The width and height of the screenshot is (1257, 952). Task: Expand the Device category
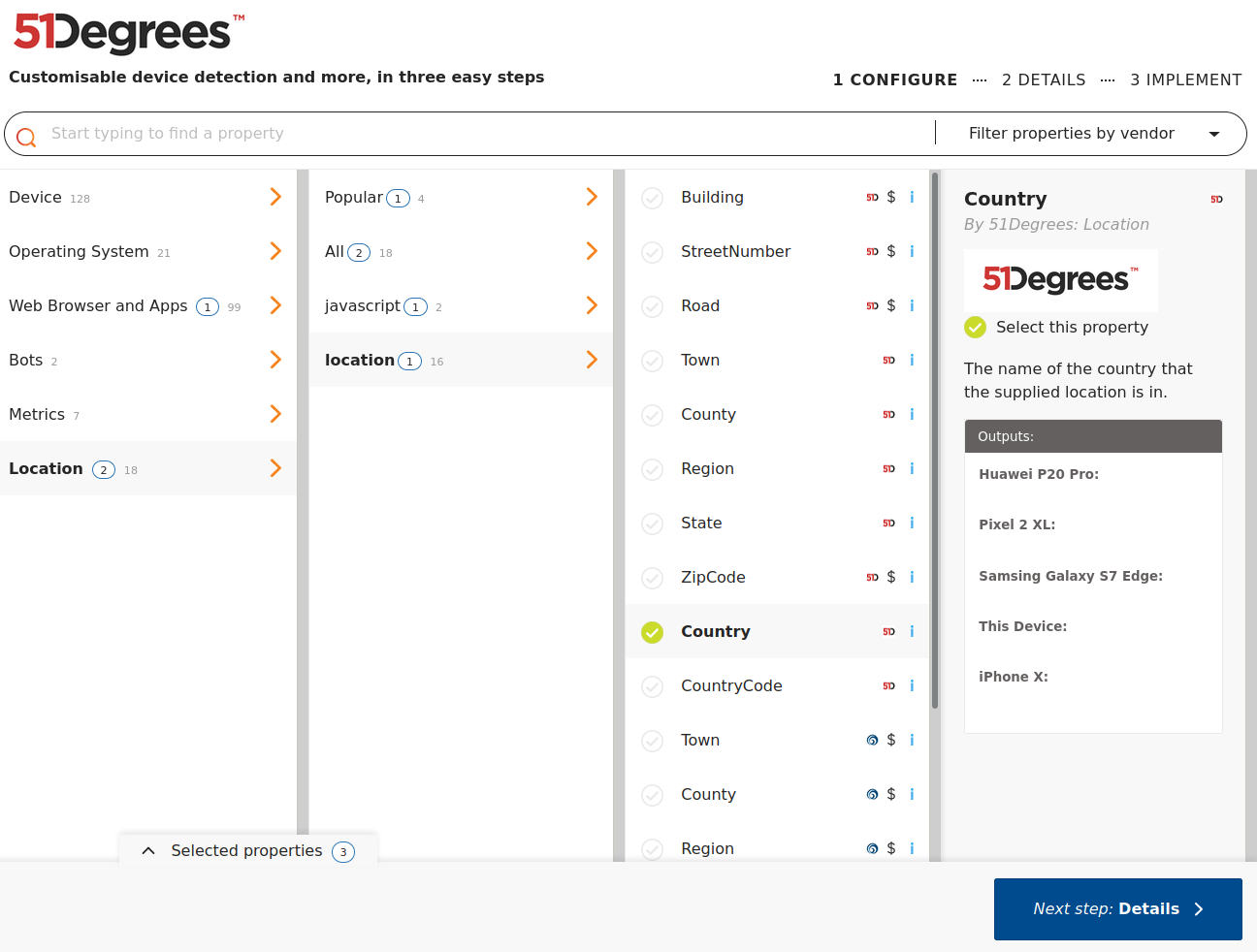147,197
